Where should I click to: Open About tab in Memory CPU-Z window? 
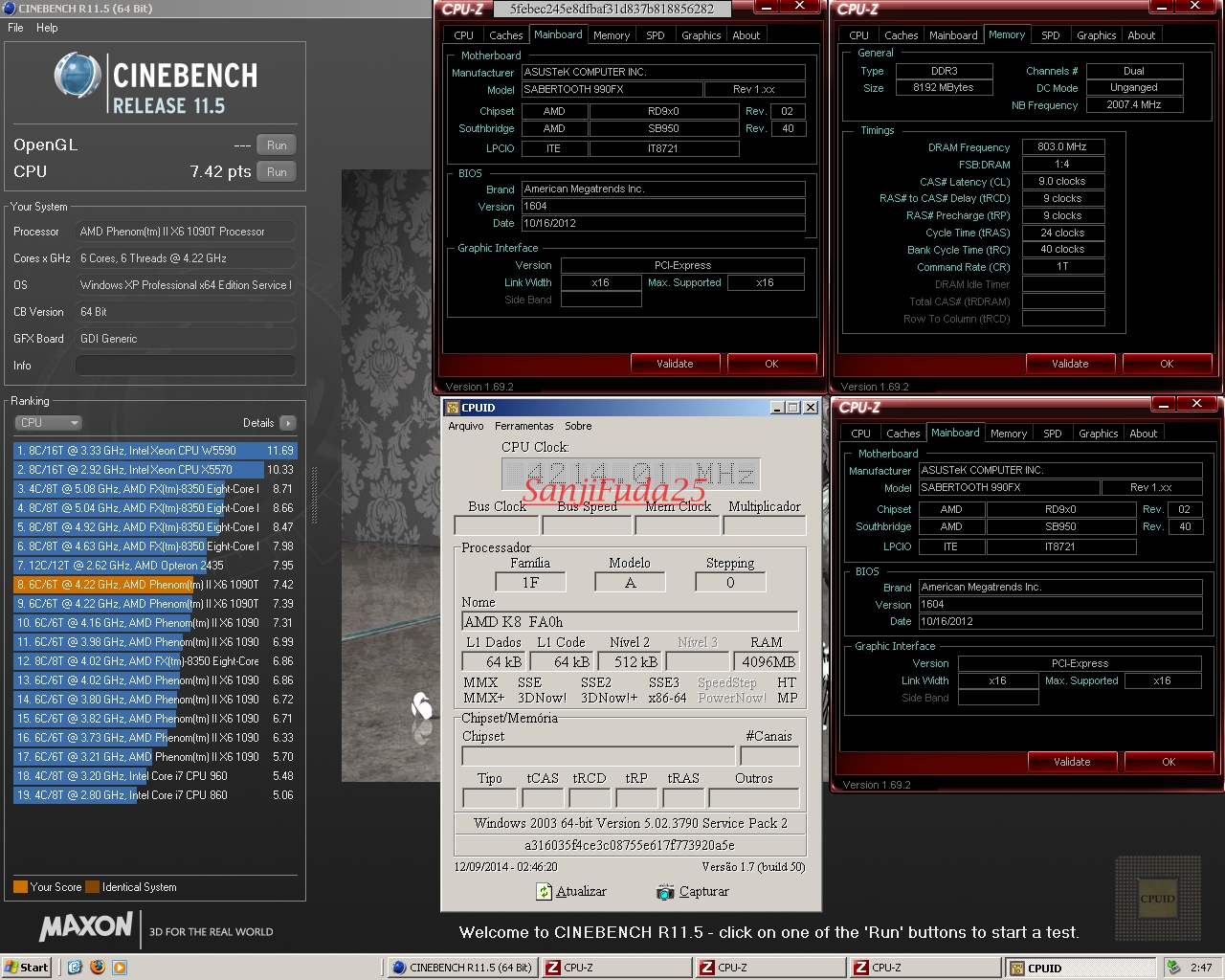coord(1142,35)
